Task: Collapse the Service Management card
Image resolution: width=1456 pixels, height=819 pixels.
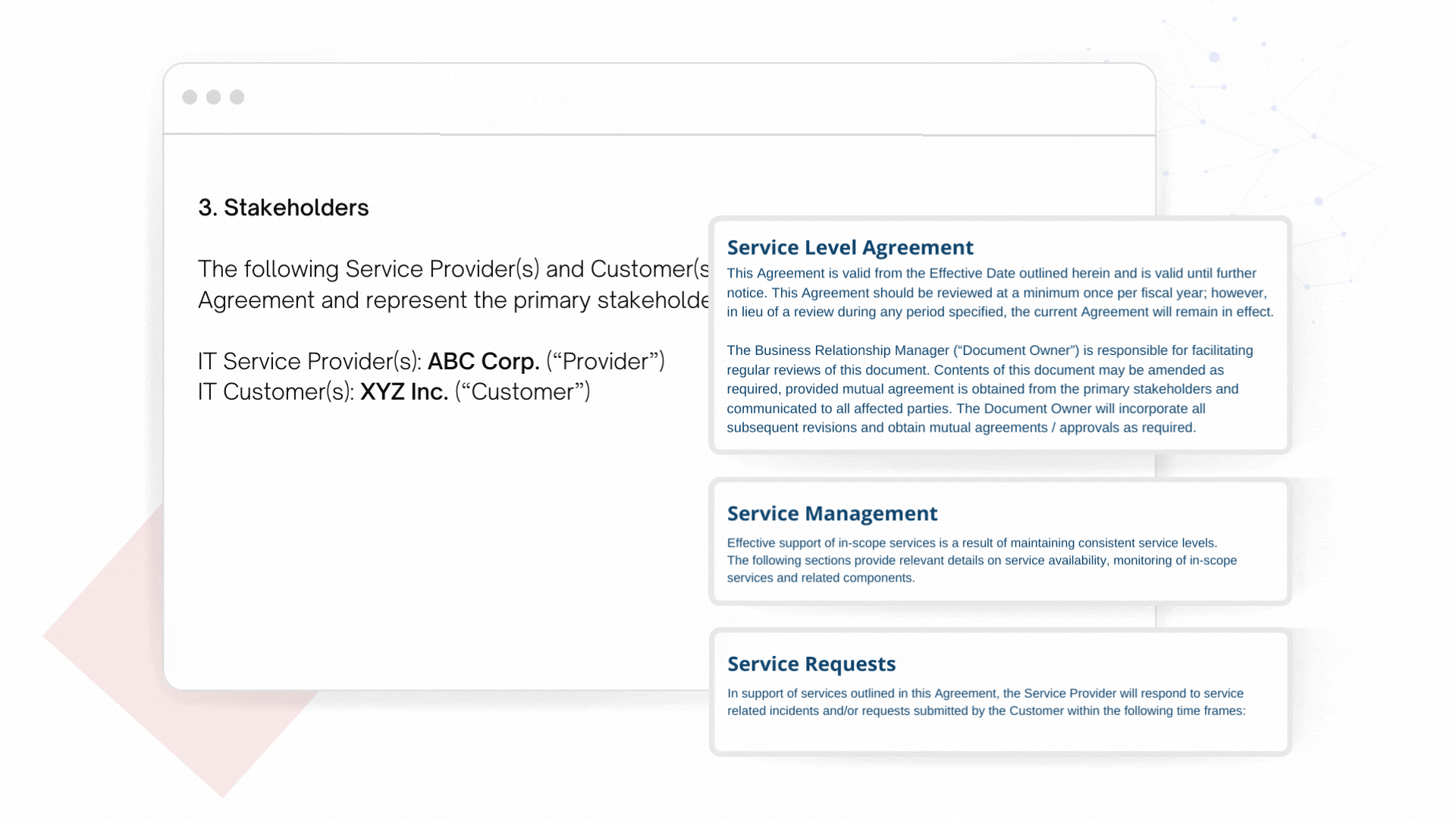Action: coord(999,540)
